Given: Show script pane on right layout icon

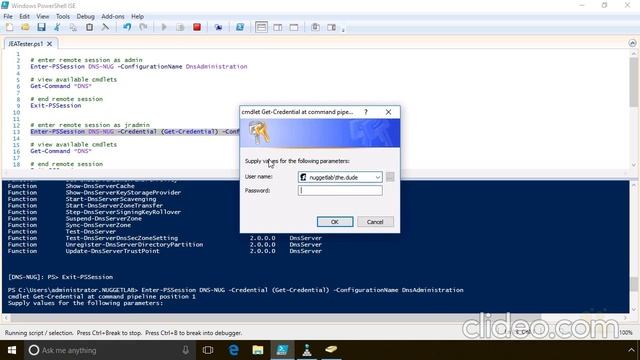Looking at the screenshot, I should pos(278,27).
